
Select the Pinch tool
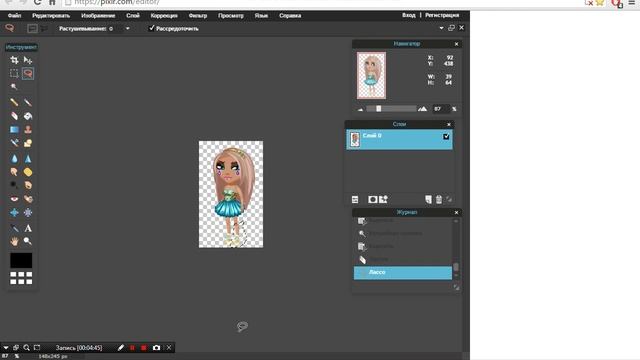click(x=28, y=213)
